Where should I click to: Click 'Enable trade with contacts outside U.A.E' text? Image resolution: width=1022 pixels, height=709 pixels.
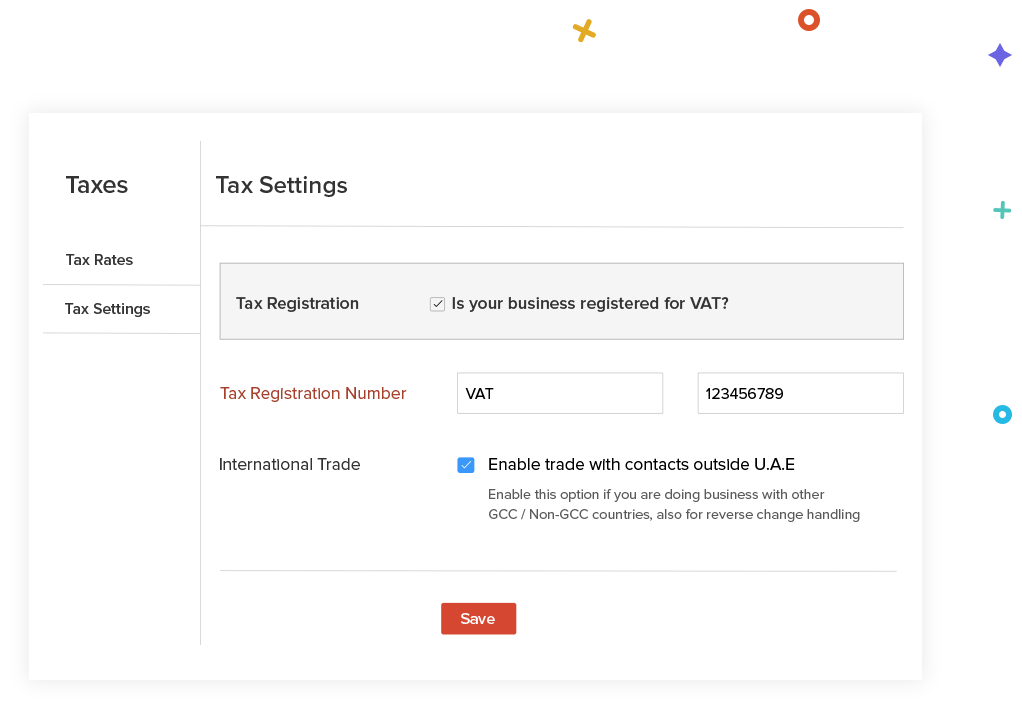pyautogui.click(x=640, y=464)
